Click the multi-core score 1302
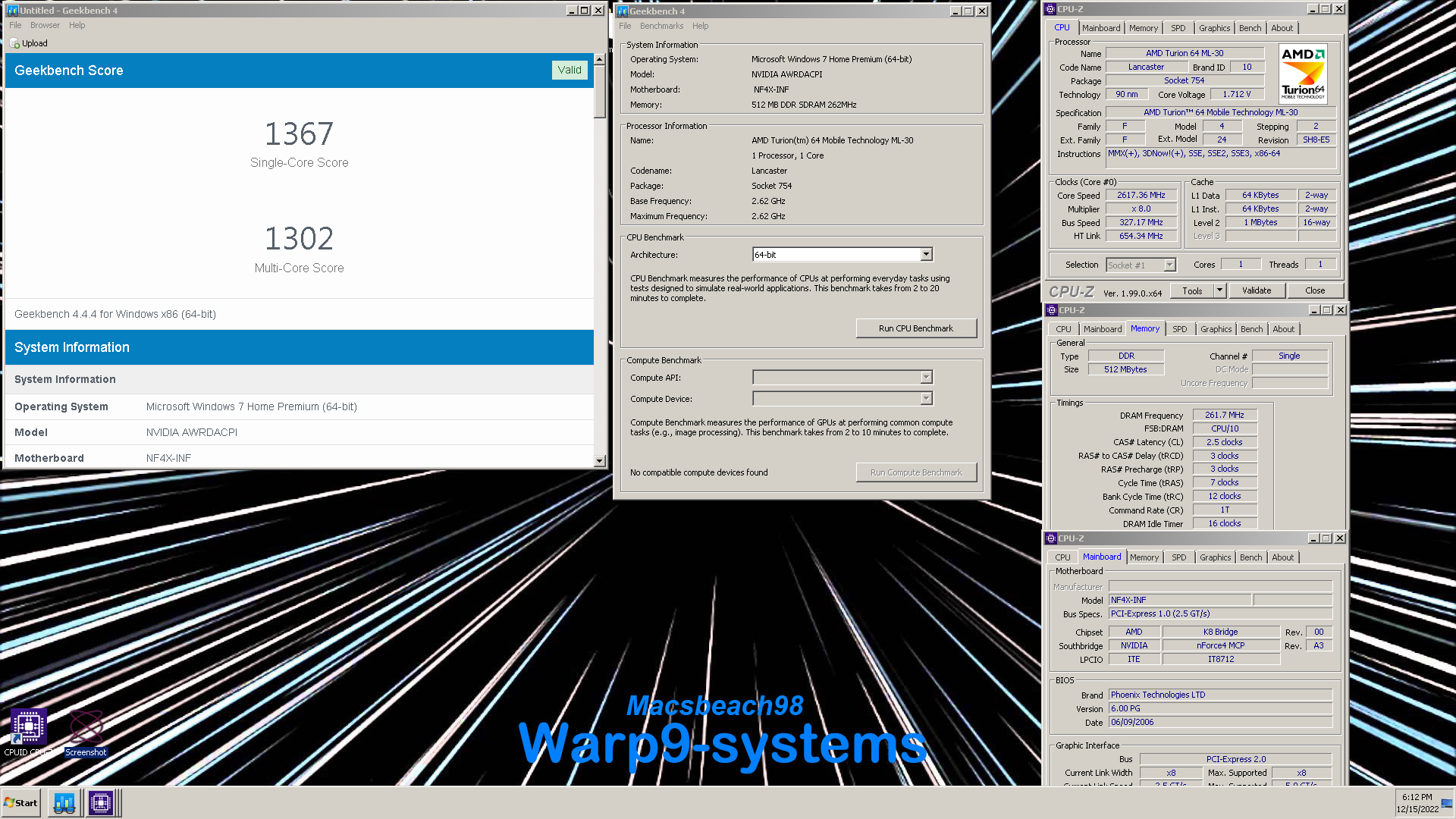 point(299,239)
